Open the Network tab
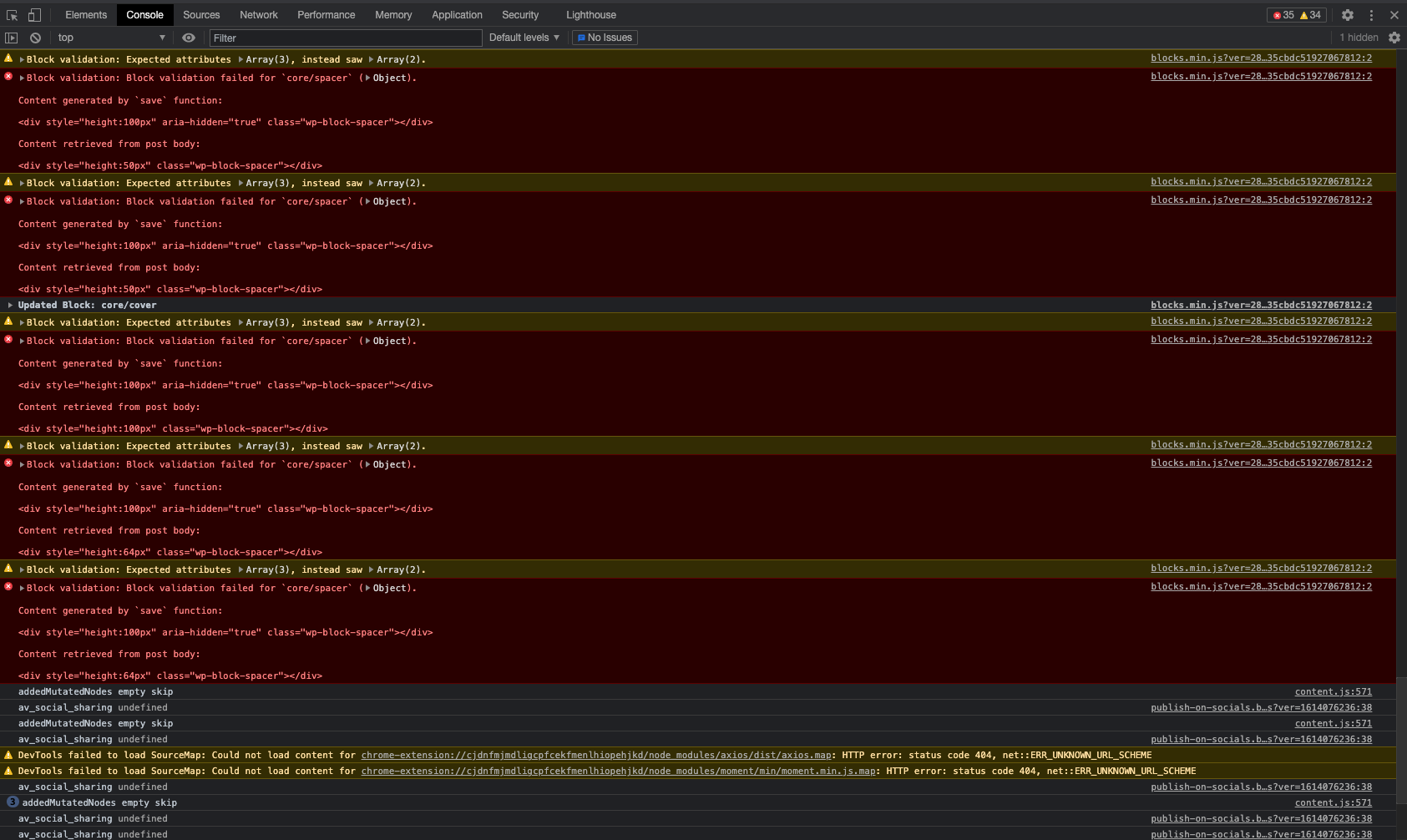 coord(259,15)
